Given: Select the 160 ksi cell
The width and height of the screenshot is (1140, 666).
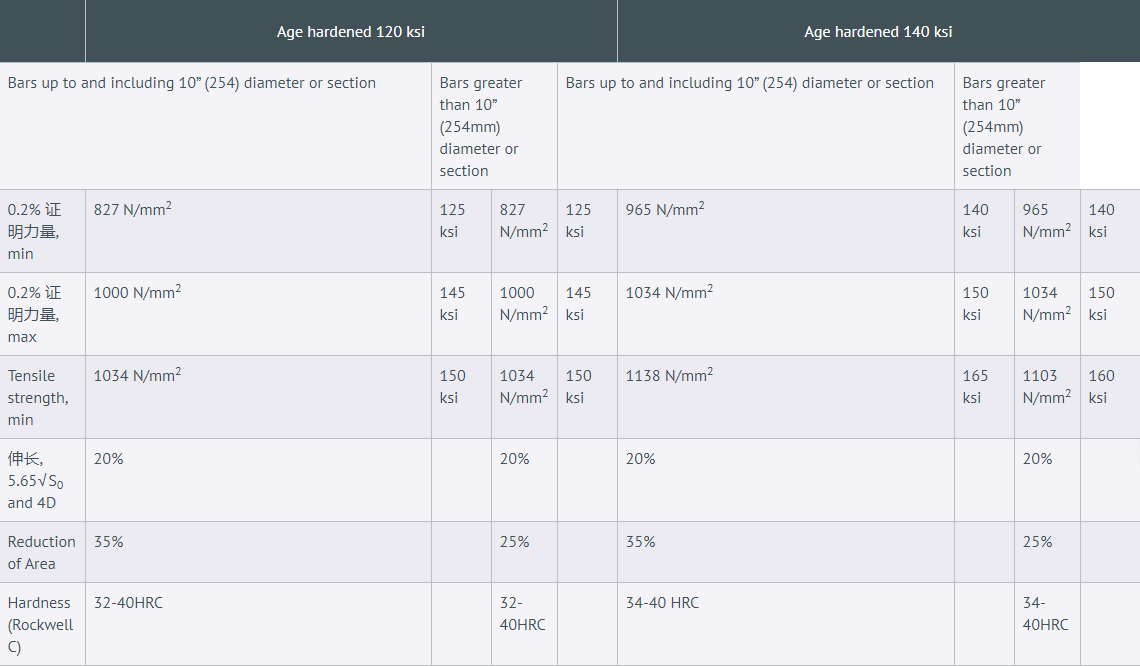Looking at the screenshot, I should (x=1101, y=386).
